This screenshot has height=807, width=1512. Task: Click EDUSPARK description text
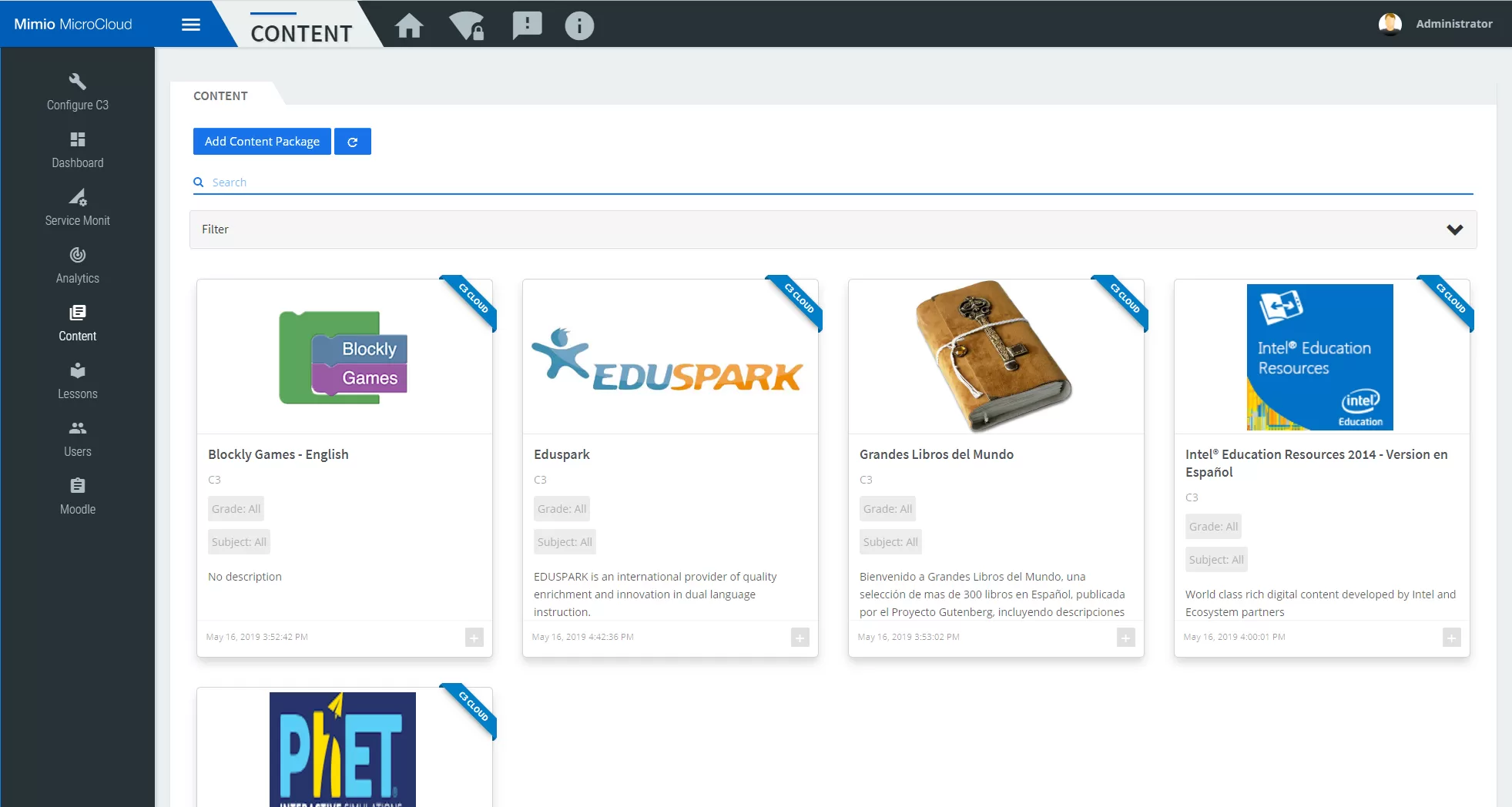tap(655, 594)
